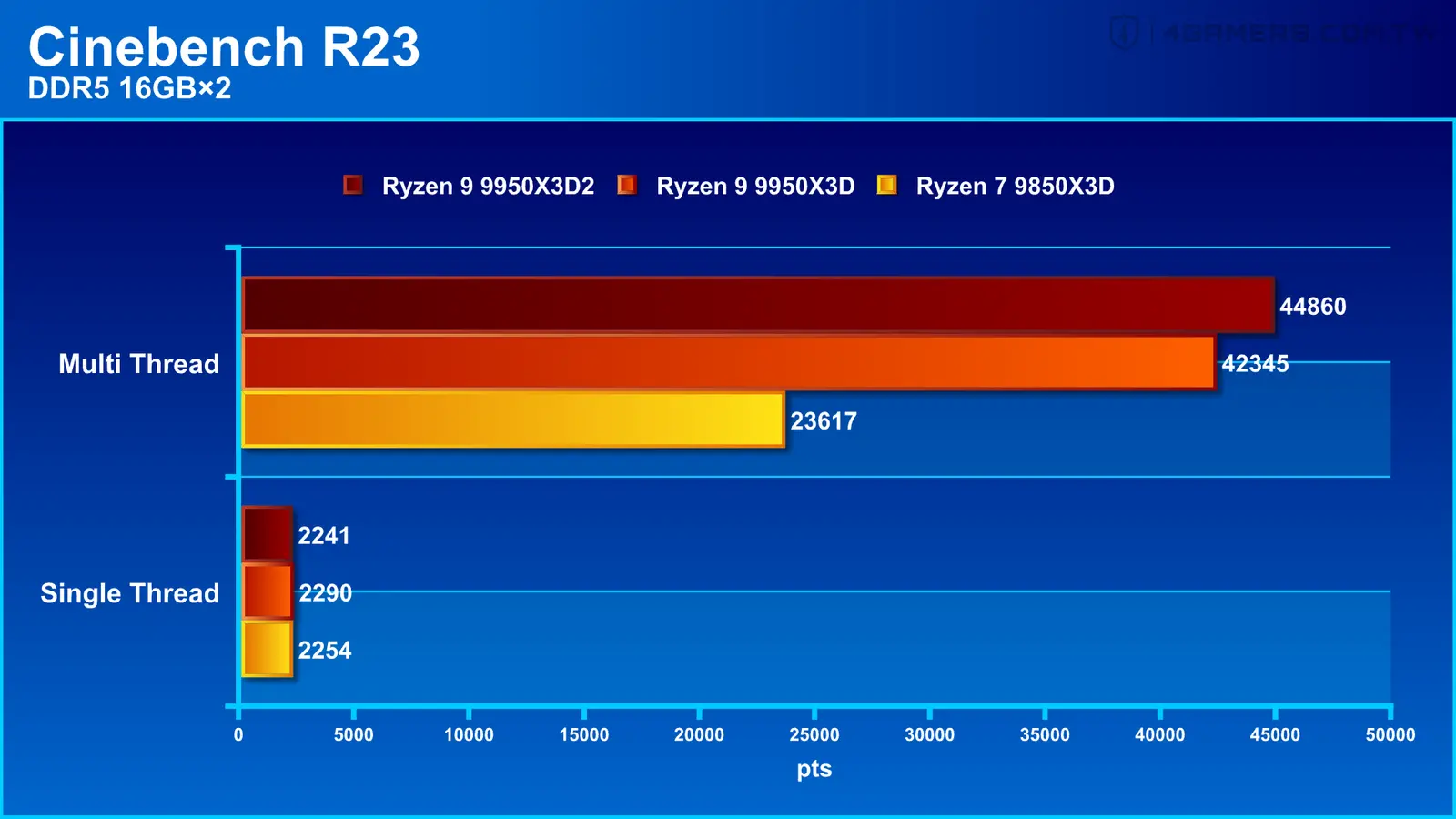1456x819 pixels.
Task: Click the 35000 axis tick label
Action: click(x=1045, y=735)
